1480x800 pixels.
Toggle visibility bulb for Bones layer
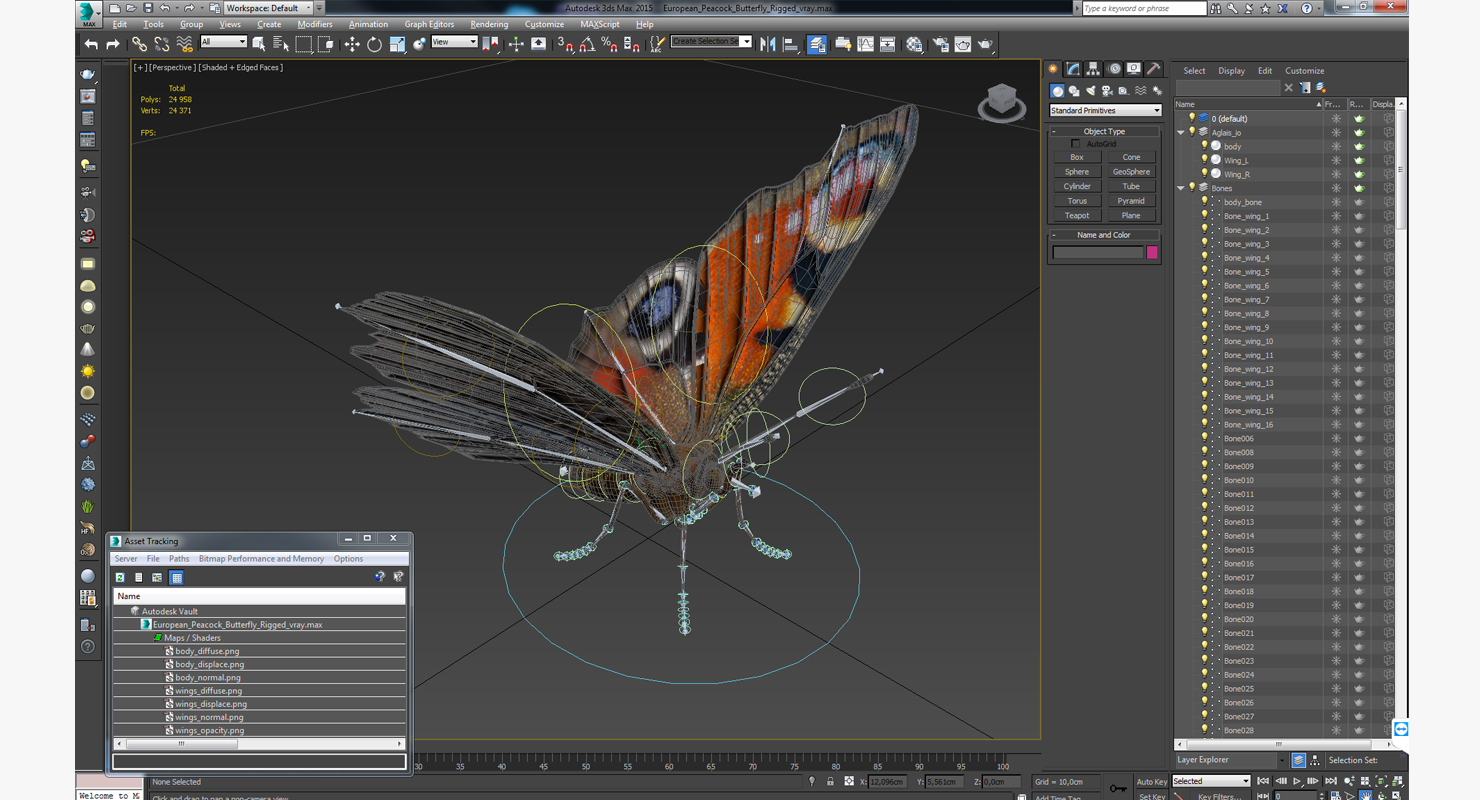tap(1192, 188)
